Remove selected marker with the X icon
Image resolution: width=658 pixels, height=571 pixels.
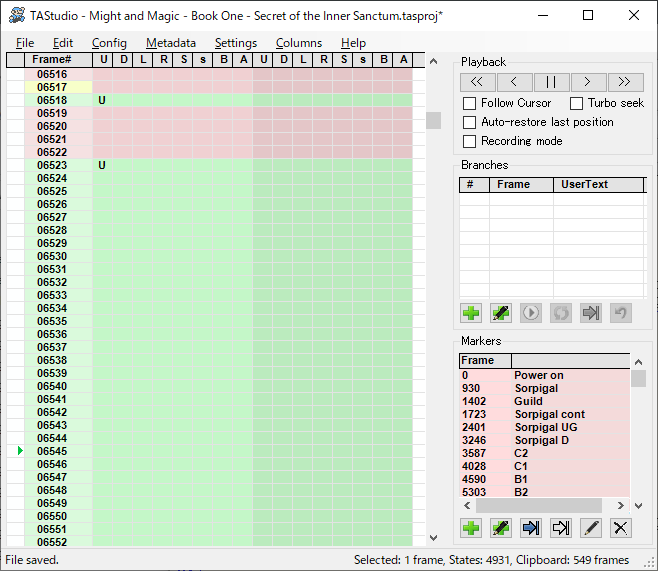621,528
